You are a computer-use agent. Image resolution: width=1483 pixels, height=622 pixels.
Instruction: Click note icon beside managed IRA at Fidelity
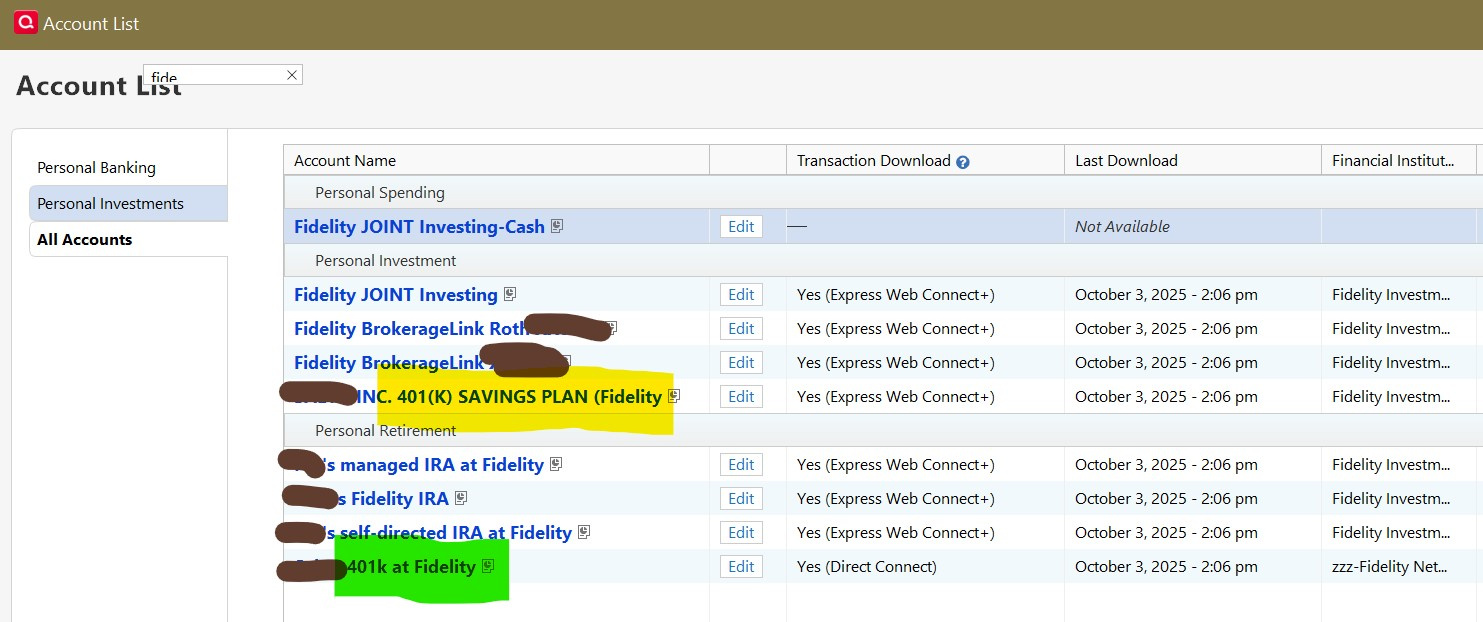(556, 464)
